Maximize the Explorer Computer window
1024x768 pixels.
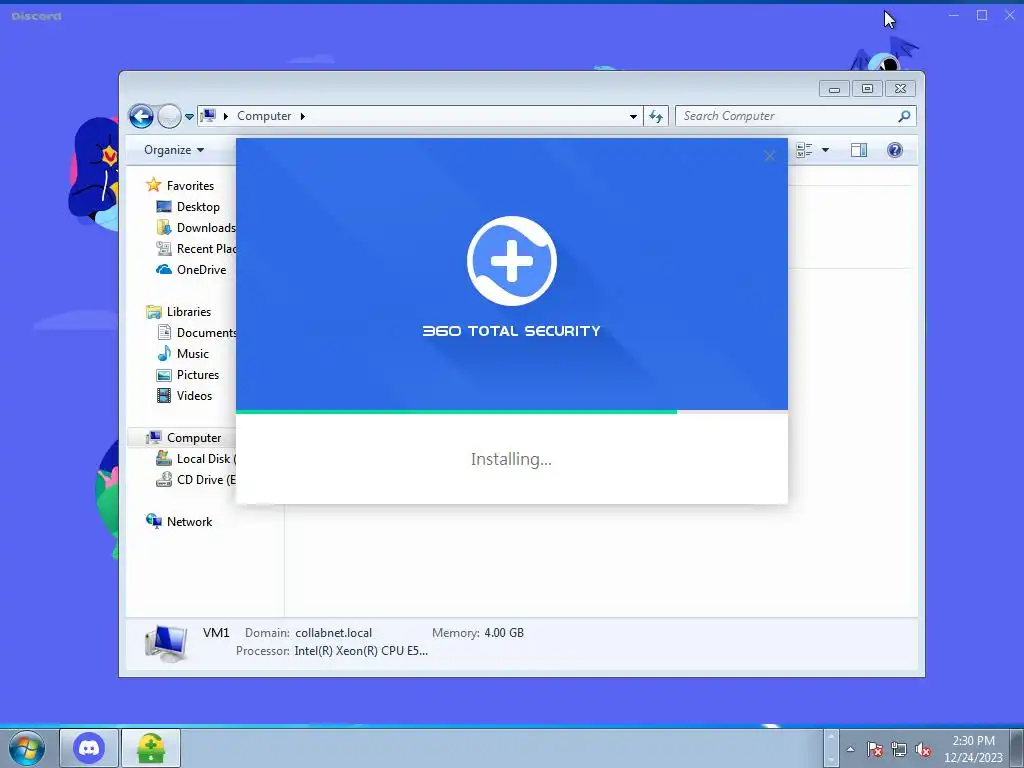point(867,89)
